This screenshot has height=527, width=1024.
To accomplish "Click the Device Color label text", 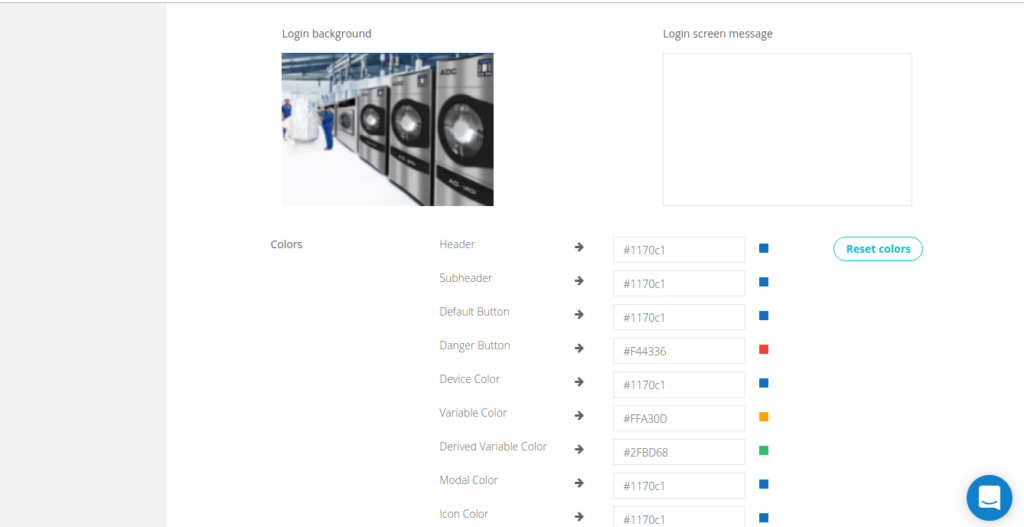I will coord(470,379).
